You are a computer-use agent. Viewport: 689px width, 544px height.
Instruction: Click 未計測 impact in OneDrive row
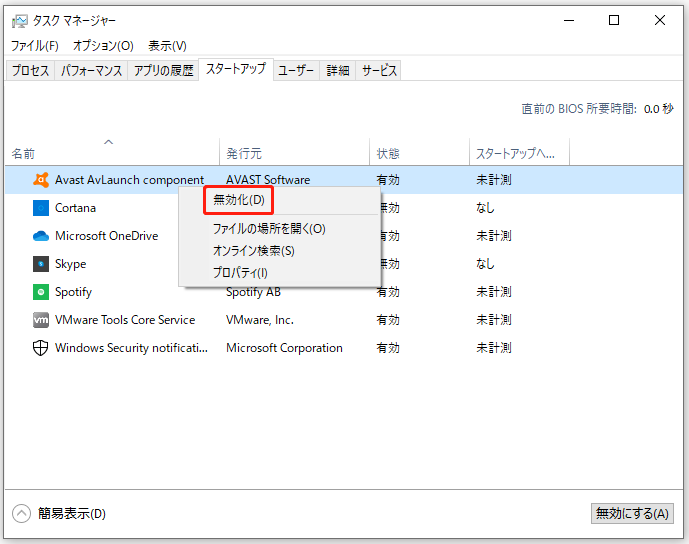[x=493, y=236]
